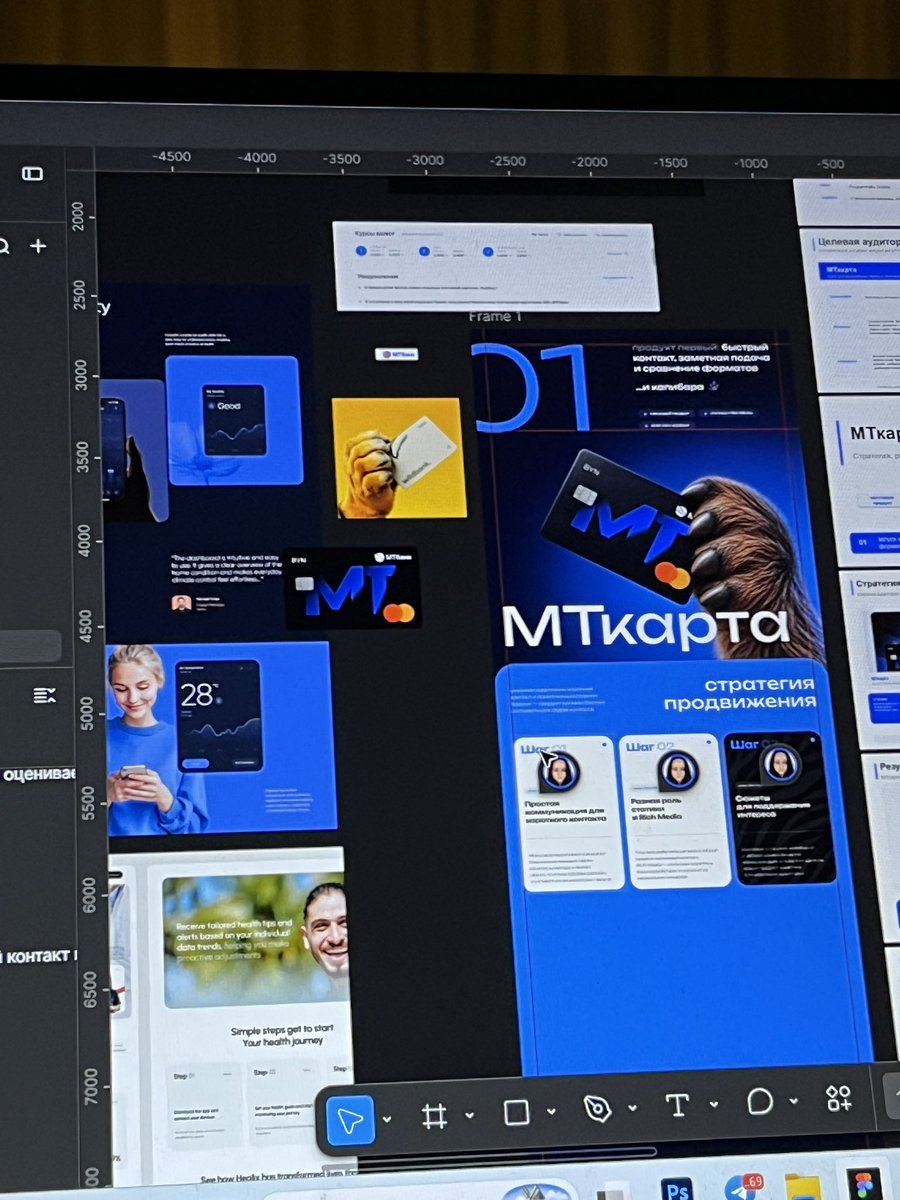Expand the Pen tool options dropdown
Viewport: 900px width, 1200px height.
coord(632,1108)
